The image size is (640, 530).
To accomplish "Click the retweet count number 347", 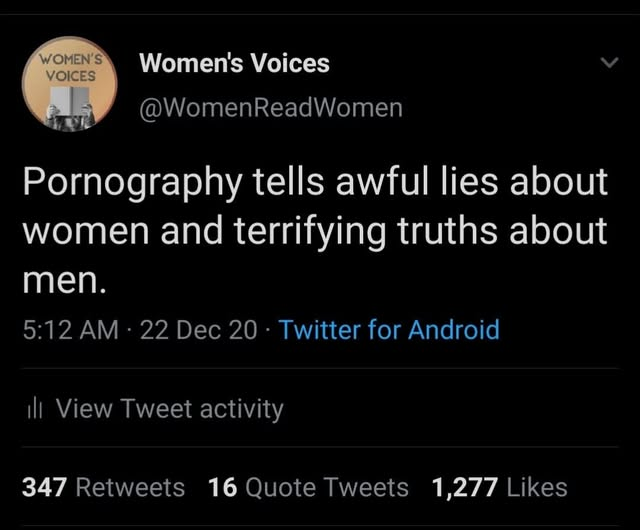I will click(x=44, y=487).
